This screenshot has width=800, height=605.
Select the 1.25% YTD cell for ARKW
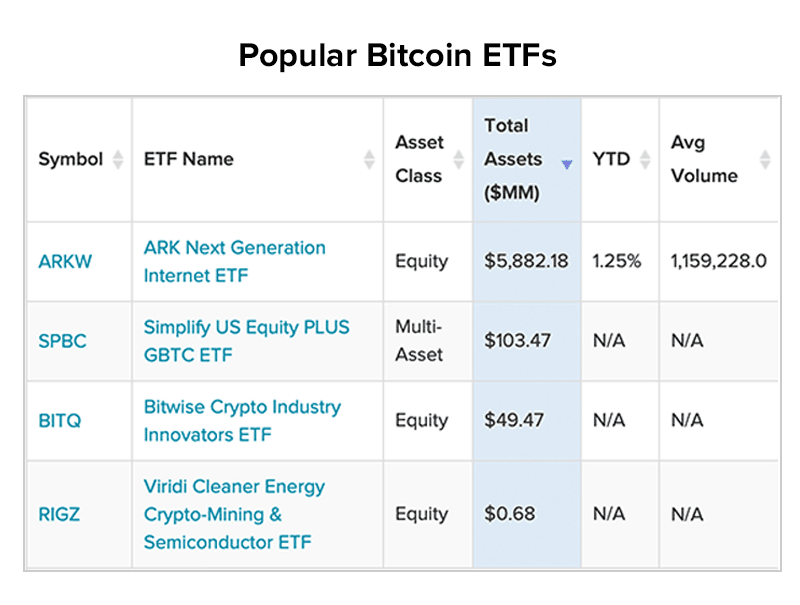pyautogui.click(x=617, y=261)
